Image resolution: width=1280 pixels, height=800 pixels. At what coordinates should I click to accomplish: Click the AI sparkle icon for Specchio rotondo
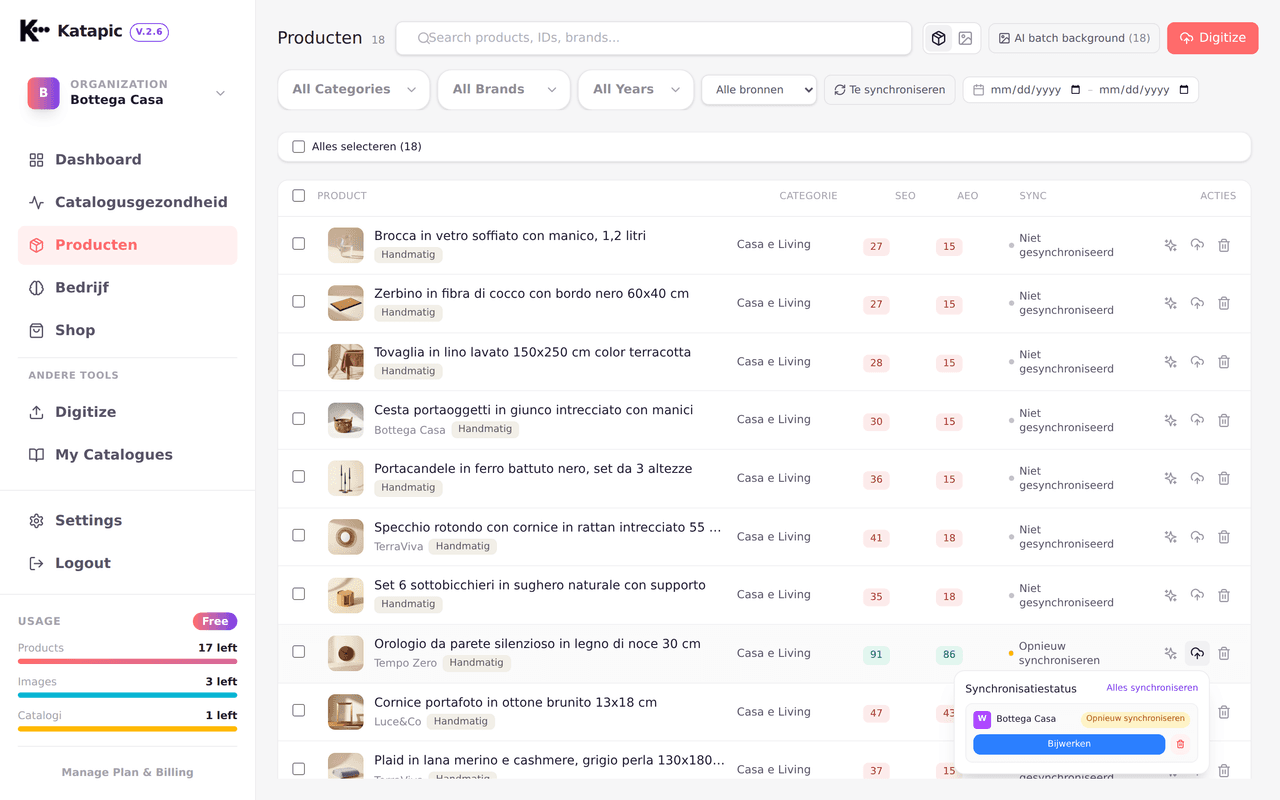1170,537
